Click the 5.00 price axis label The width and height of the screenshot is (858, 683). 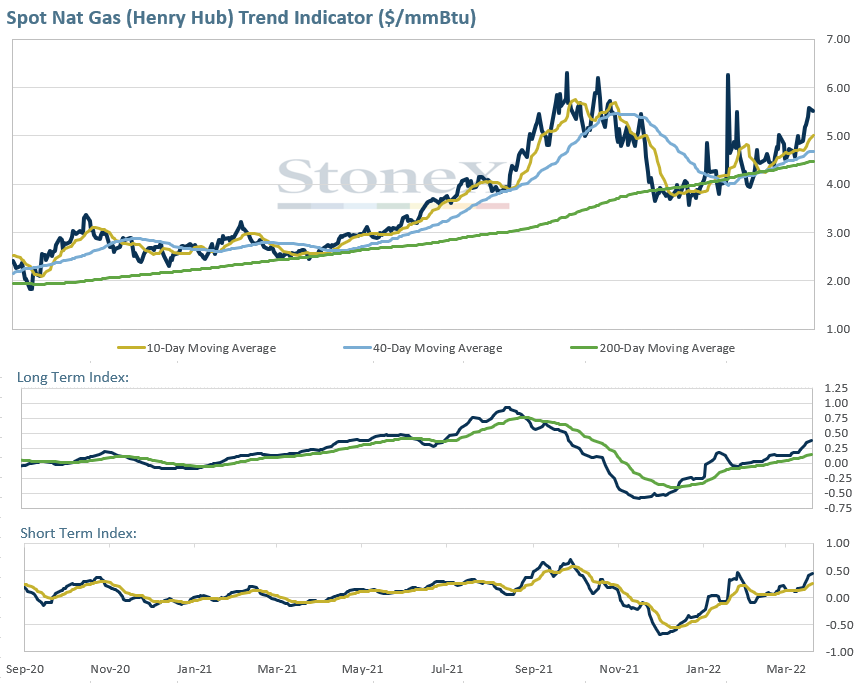838,136
